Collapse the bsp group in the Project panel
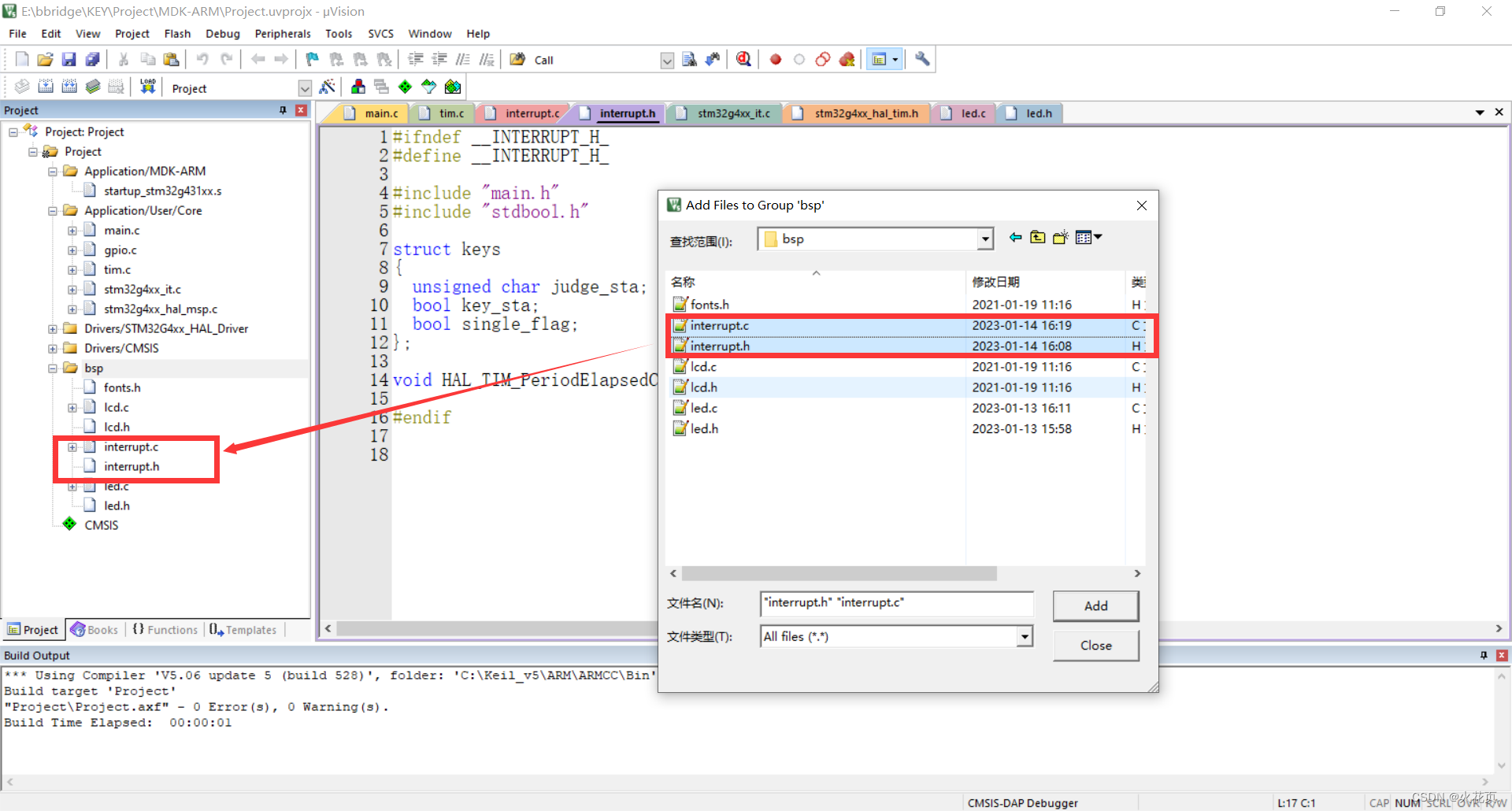The height and width of the screenshot is (811, 1512). (x=52, y=368)
